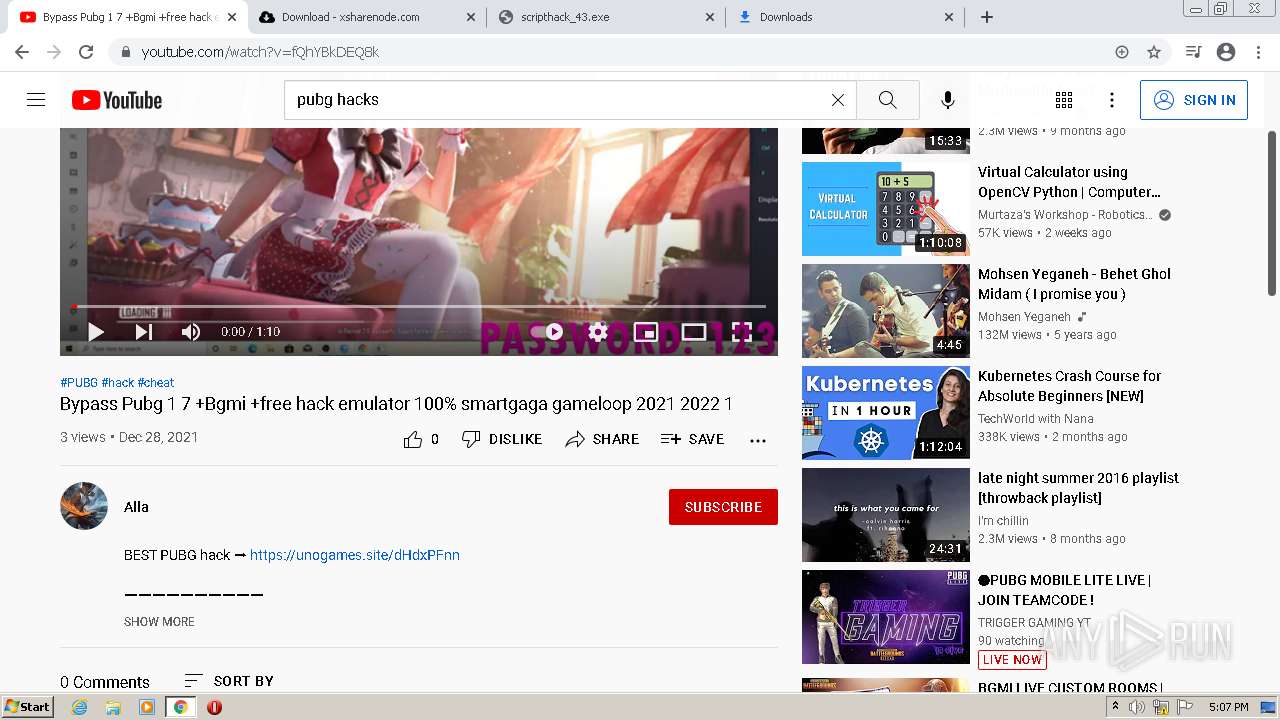Open the Chrome profile icon
1280x720 pixels.
(1226, 52)
